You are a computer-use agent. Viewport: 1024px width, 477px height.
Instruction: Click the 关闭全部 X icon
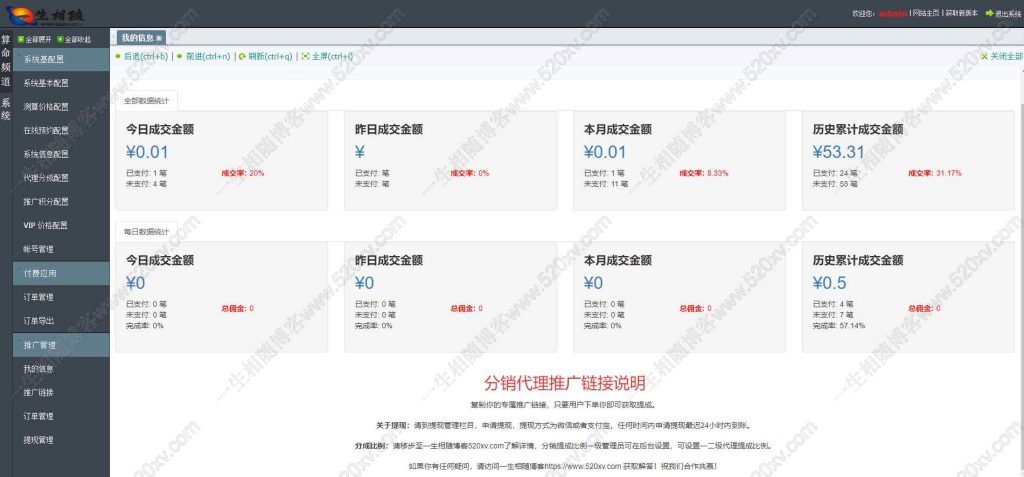coord(985,57)
